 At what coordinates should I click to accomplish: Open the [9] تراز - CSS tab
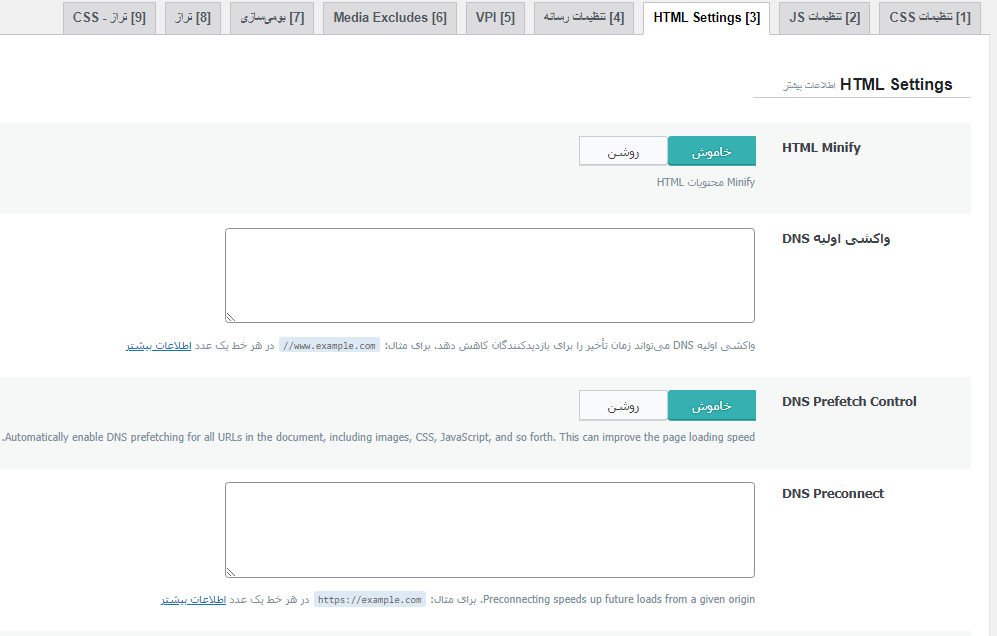[x=109, y=18]
